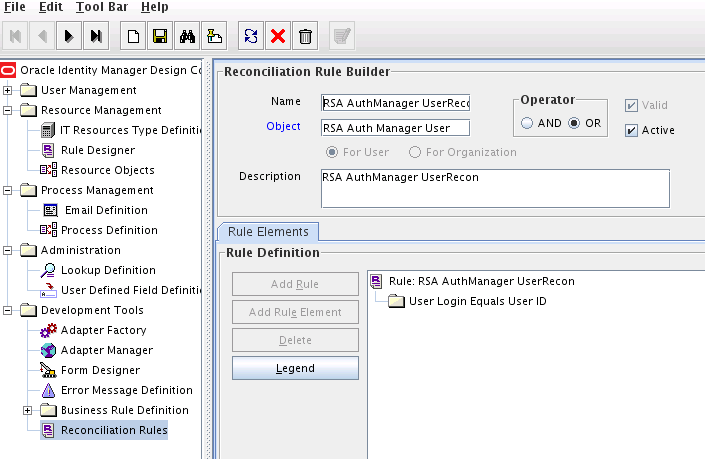Screen dimensions: 705x459
Task: Open Business Rule Definition in the tree
Action: pyautogui.click(x=125, y=410)
